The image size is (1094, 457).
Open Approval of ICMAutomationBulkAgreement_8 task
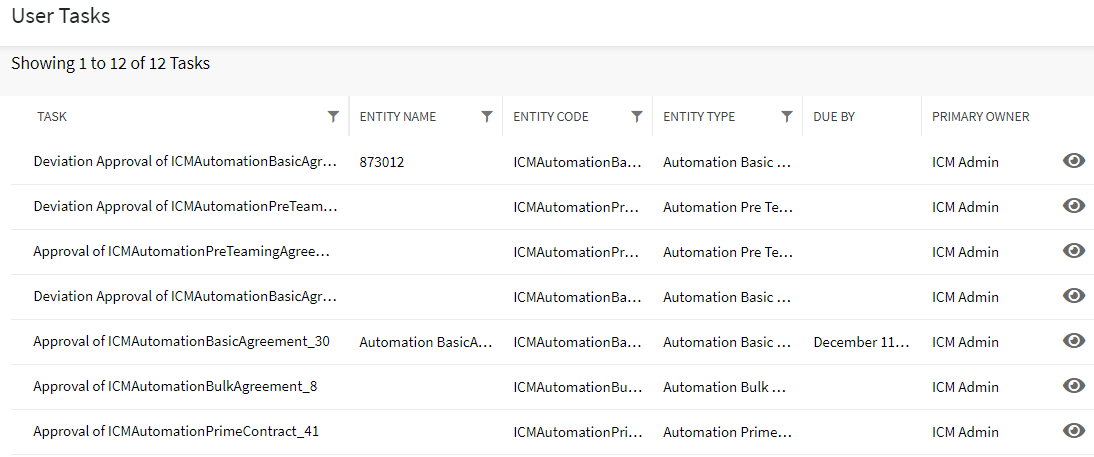(175, 387)
